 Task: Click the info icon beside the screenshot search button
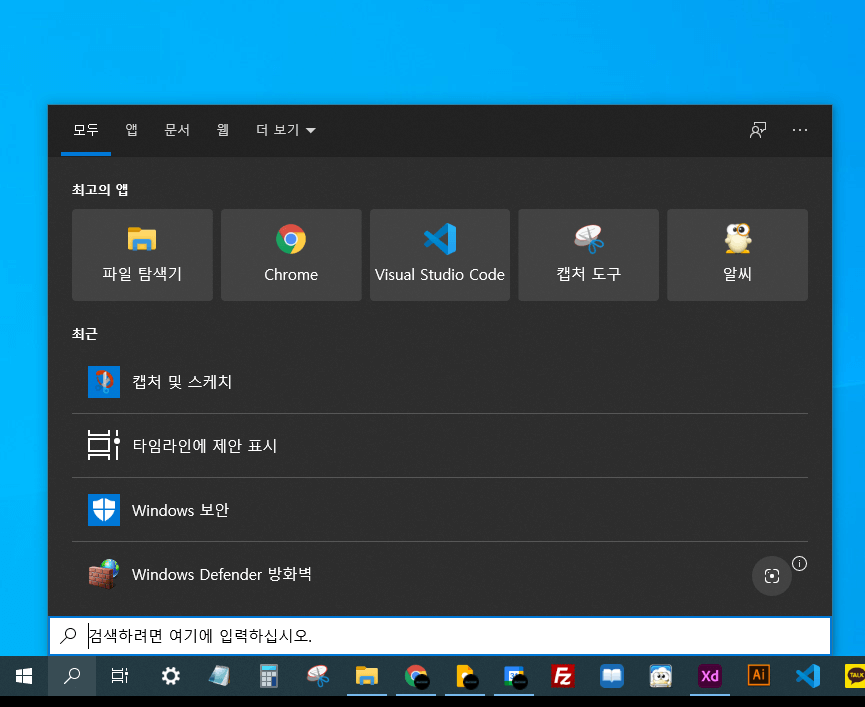point(799,564)
